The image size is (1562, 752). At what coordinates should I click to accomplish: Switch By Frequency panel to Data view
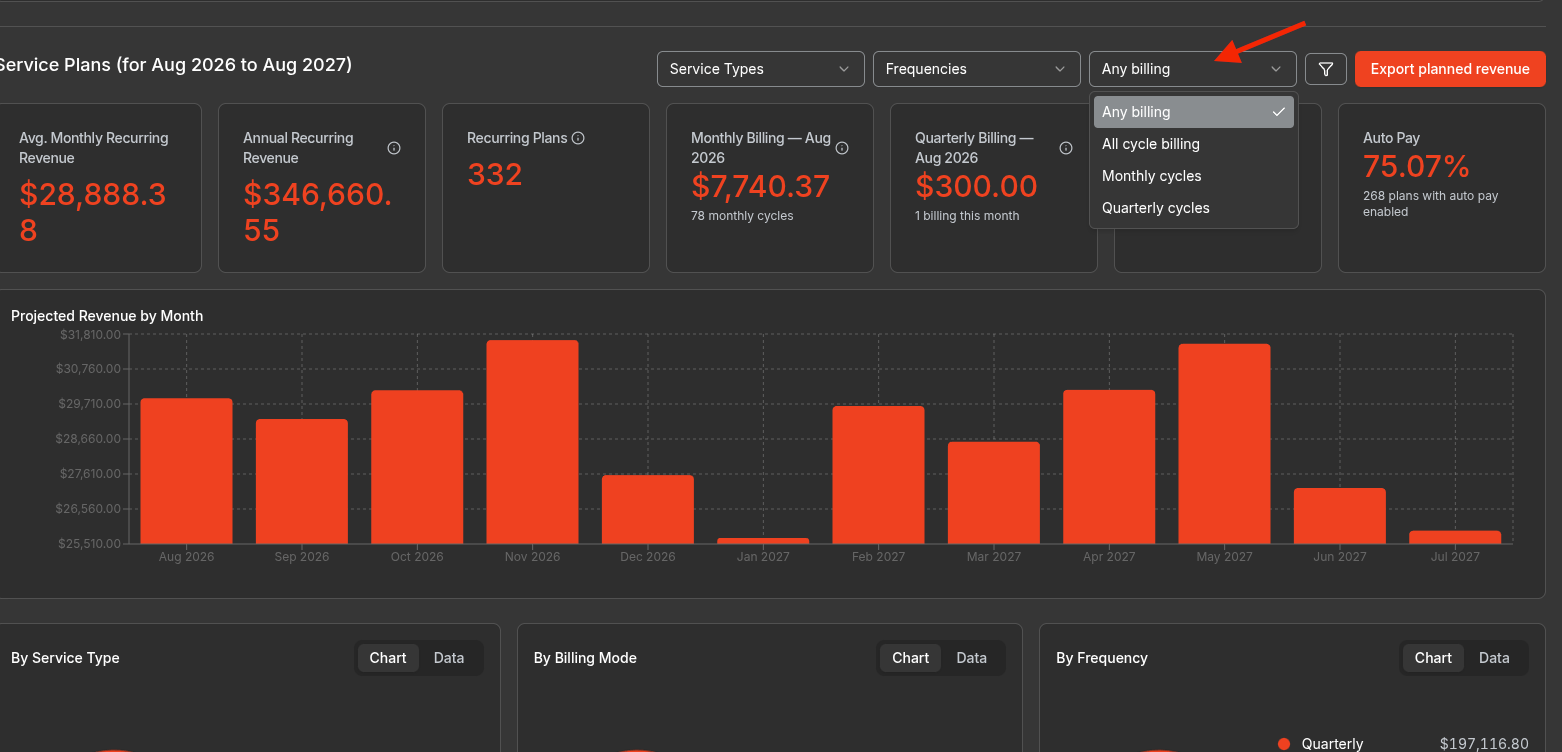pyautogui.click(x=1494, y=658)
